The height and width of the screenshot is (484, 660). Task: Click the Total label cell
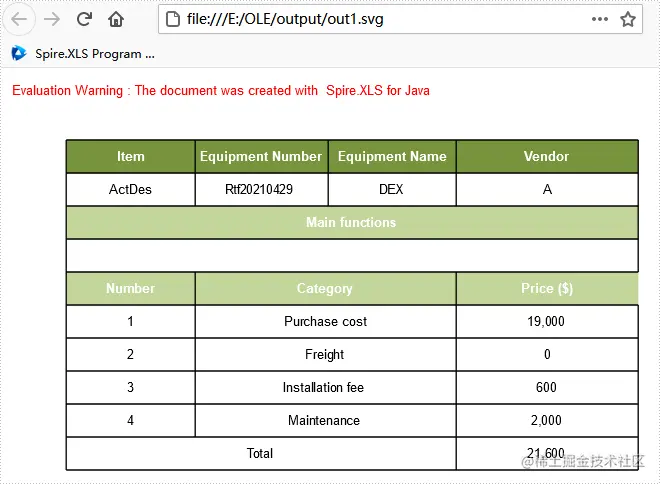coord(261,453)
